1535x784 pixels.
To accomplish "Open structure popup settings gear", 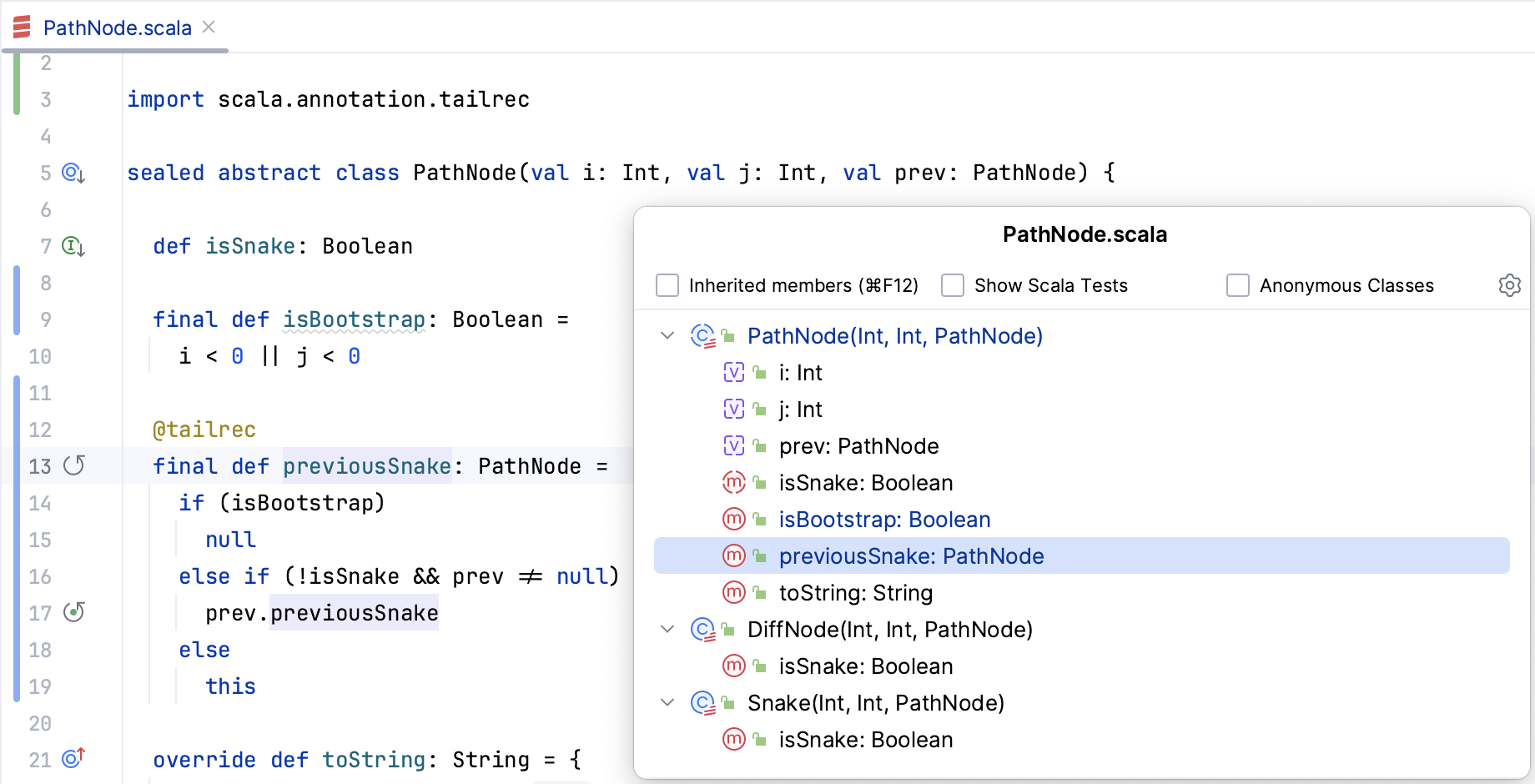I will click(1509, 285).
